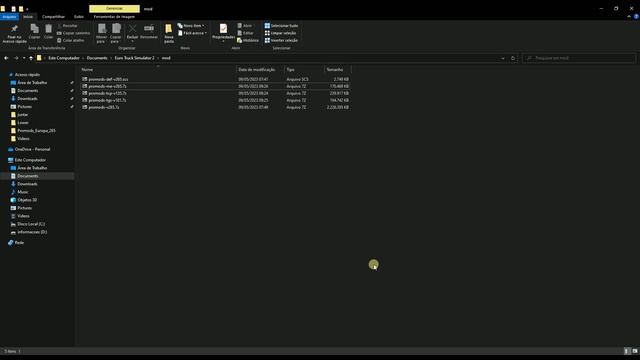This screenshot has height=360, width=640.
Task: Click Este Computador in the address bar
Action: click(64, 58)
